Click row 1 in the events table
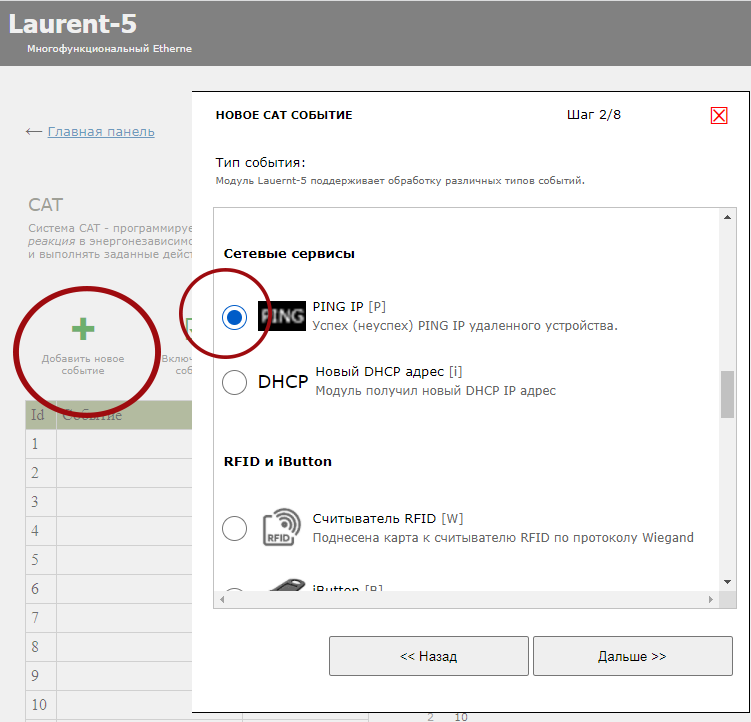The width and height of the screenshot is (751, 722). point(120,443)
